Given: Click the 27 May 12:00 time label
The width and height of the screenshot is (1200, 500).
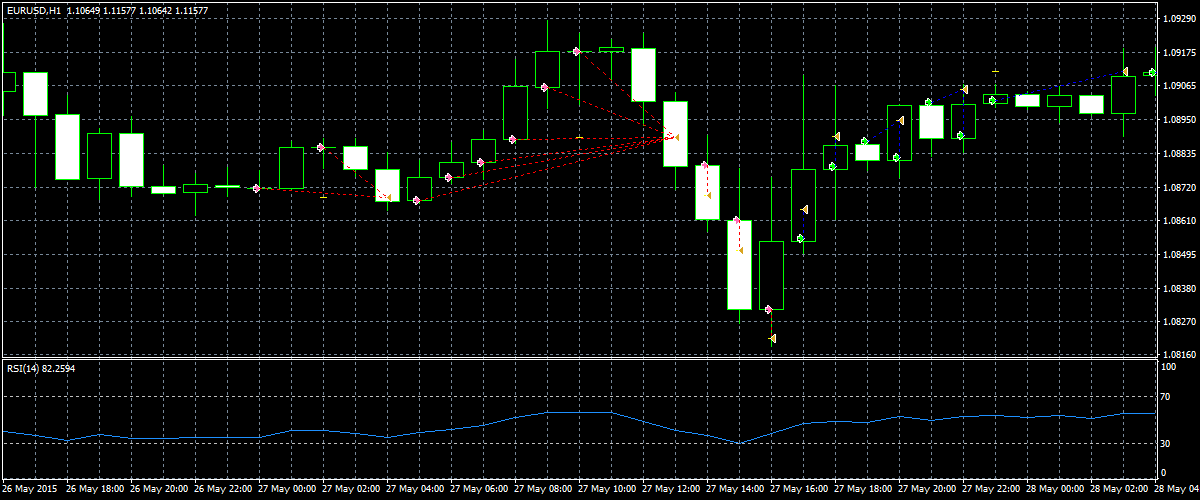Looking at the screenshot, I should (x=673, y=490).
